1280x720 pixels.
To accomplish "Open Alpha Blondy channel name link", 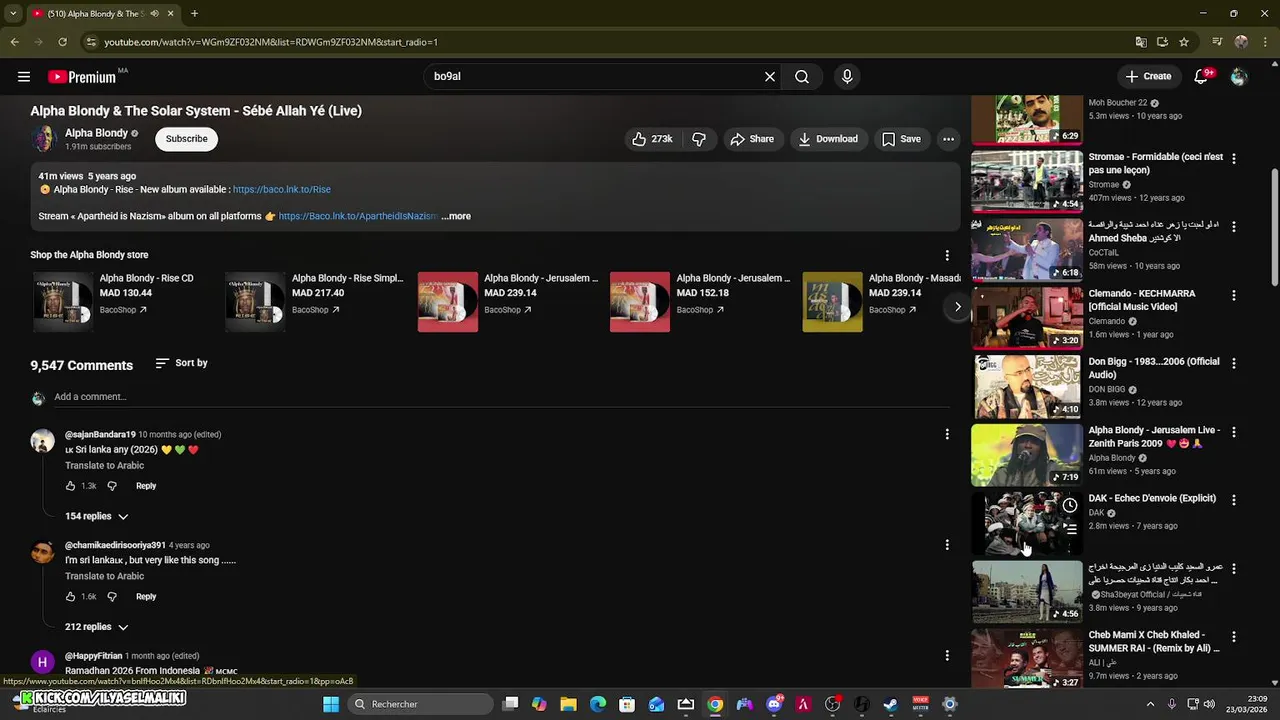I will pos(96,133).
